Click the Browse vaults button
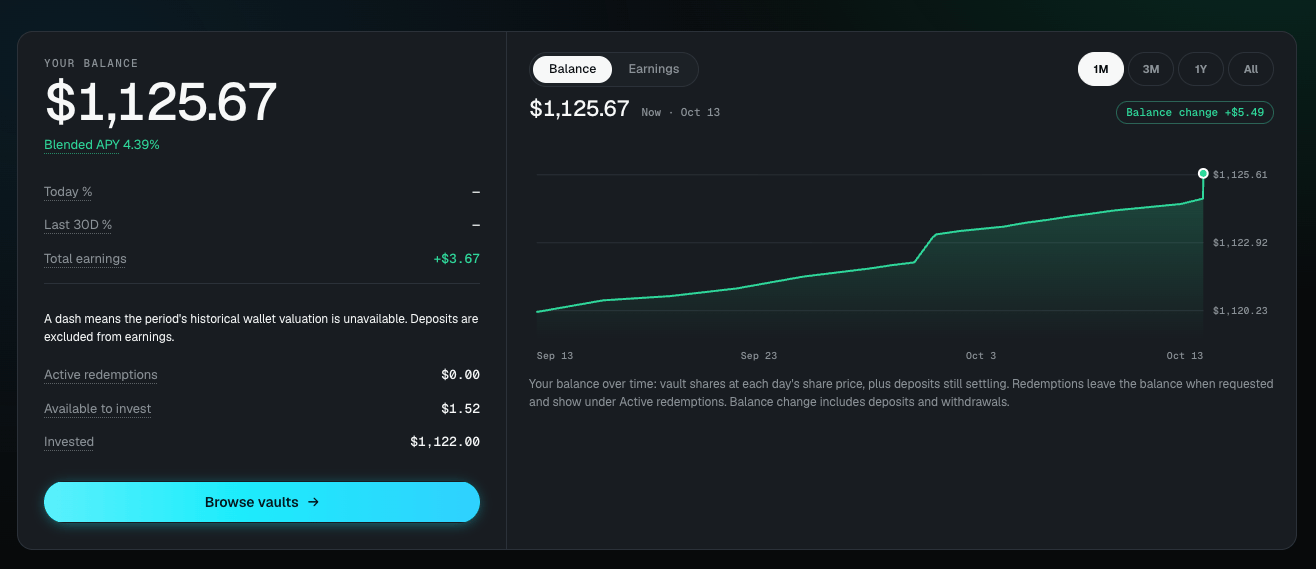The image size is (1316, 569). point(262,502)
